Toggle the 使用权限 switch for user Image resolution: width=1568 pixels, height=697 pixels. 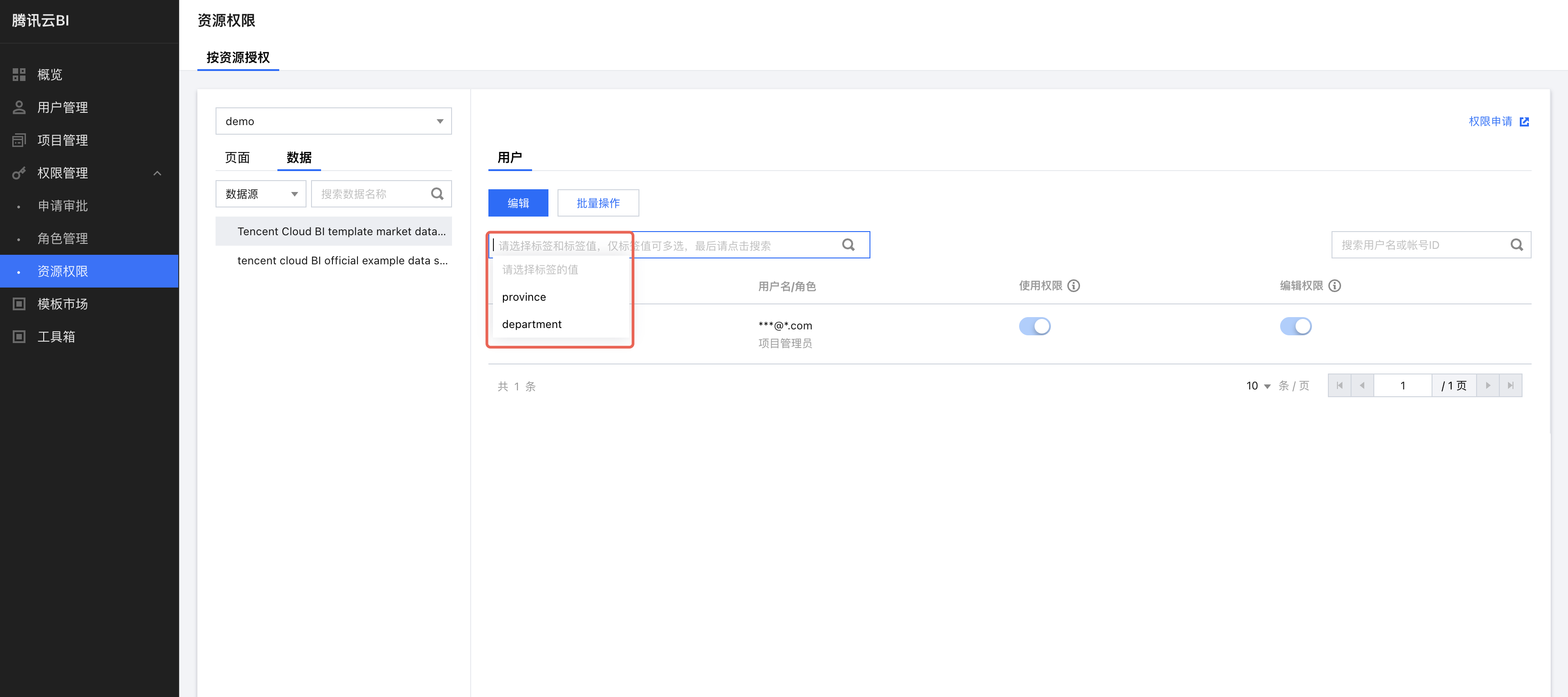click(1034, 326)
